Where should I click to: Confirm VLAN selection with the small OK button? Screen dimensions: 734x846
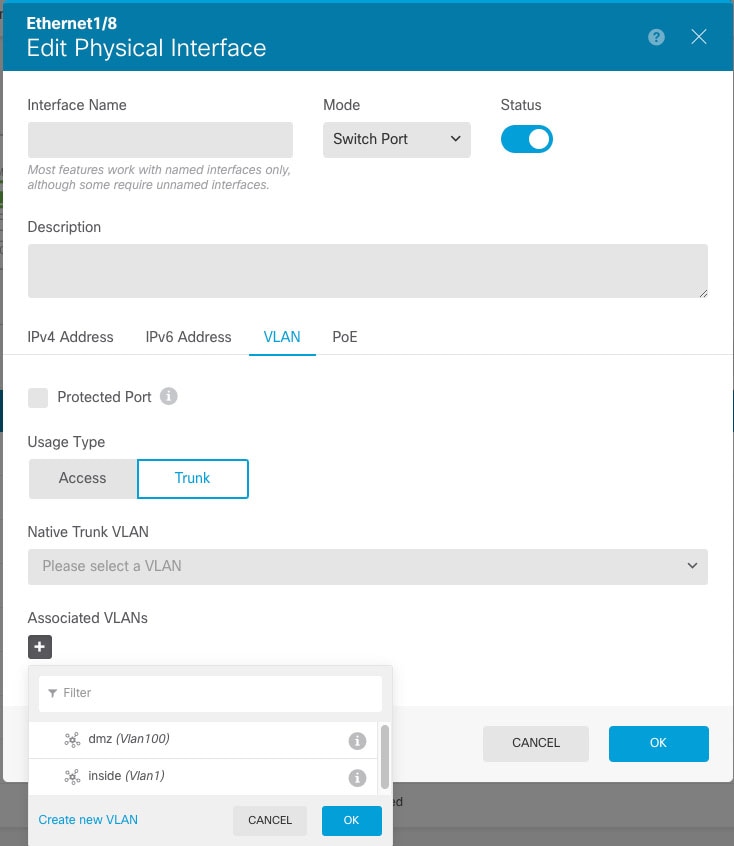(351, 820)
